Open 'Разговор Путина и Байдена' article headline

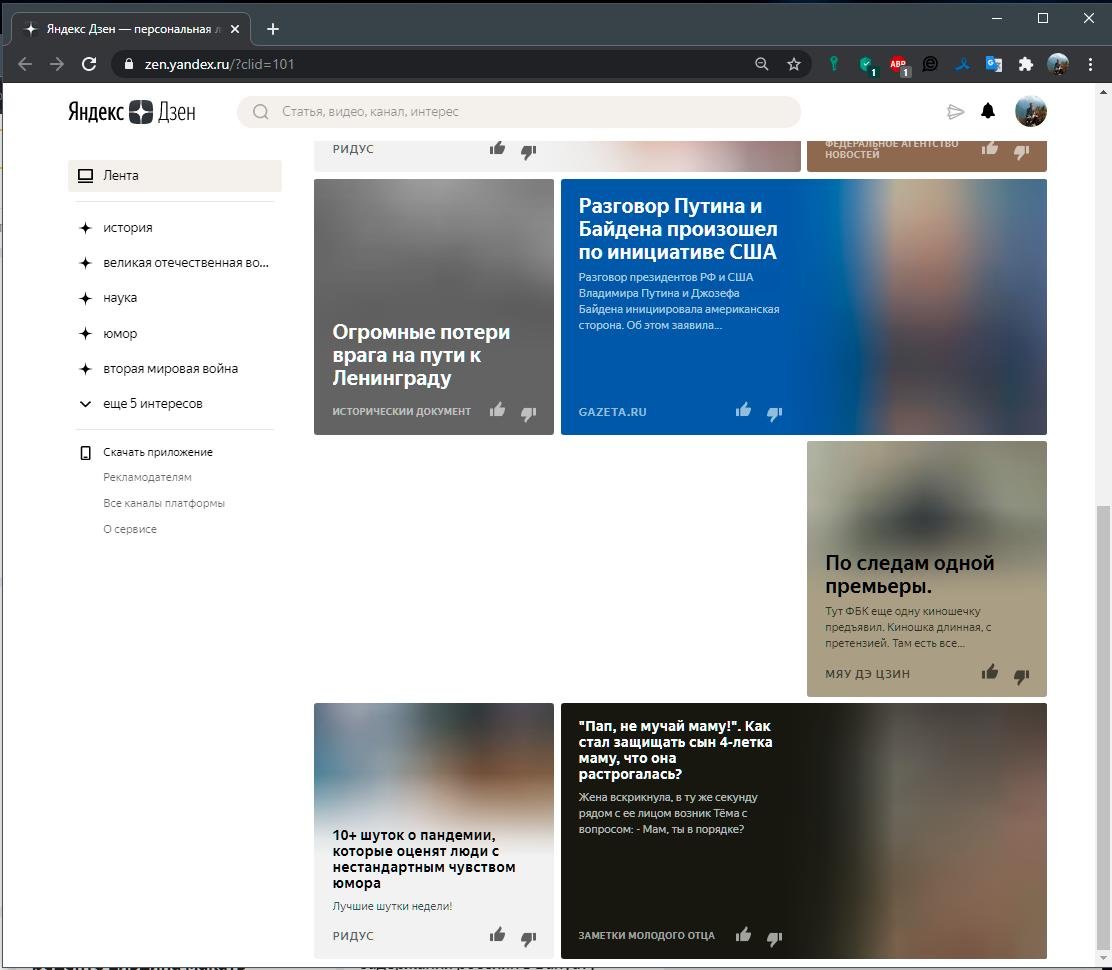(677, 229)
